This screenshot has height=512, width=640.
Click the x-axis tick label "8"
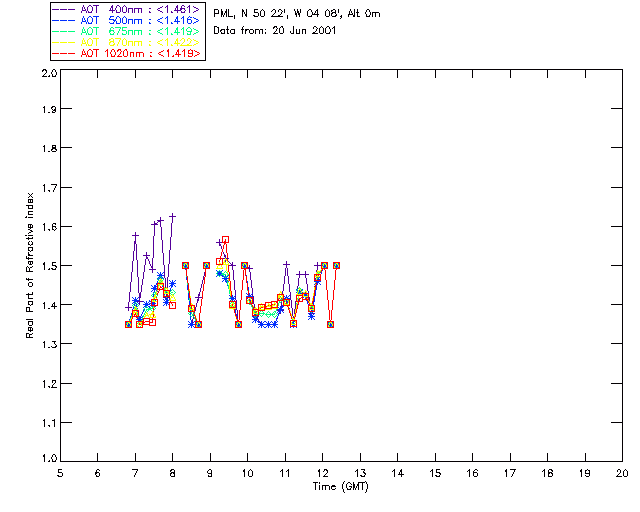pos(173,473)
